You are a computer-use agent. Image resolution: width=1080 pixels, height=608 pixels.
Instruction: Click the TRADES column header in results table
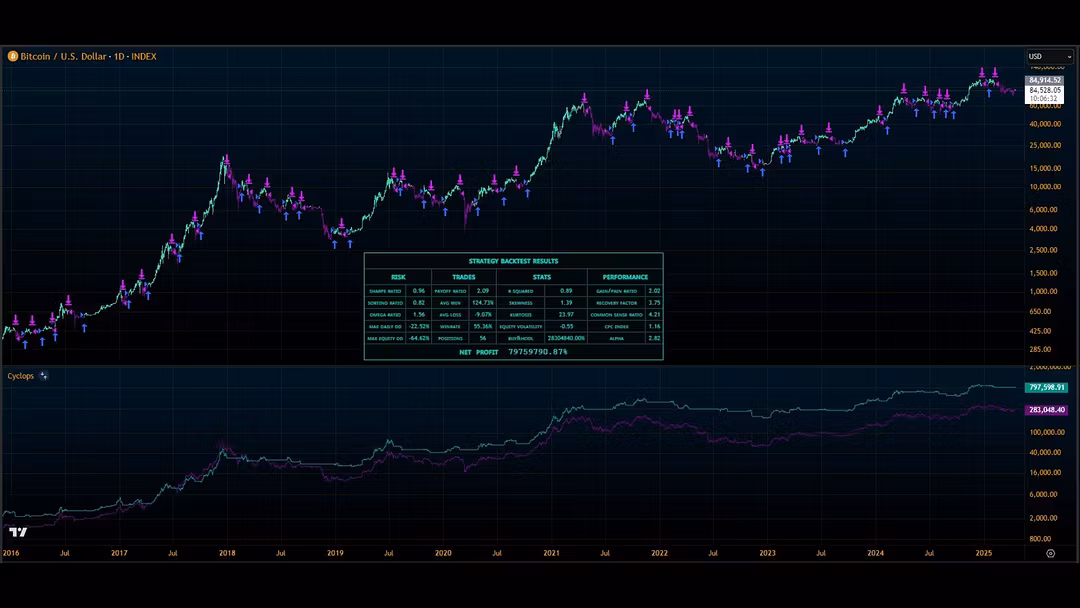pos(464,277)
